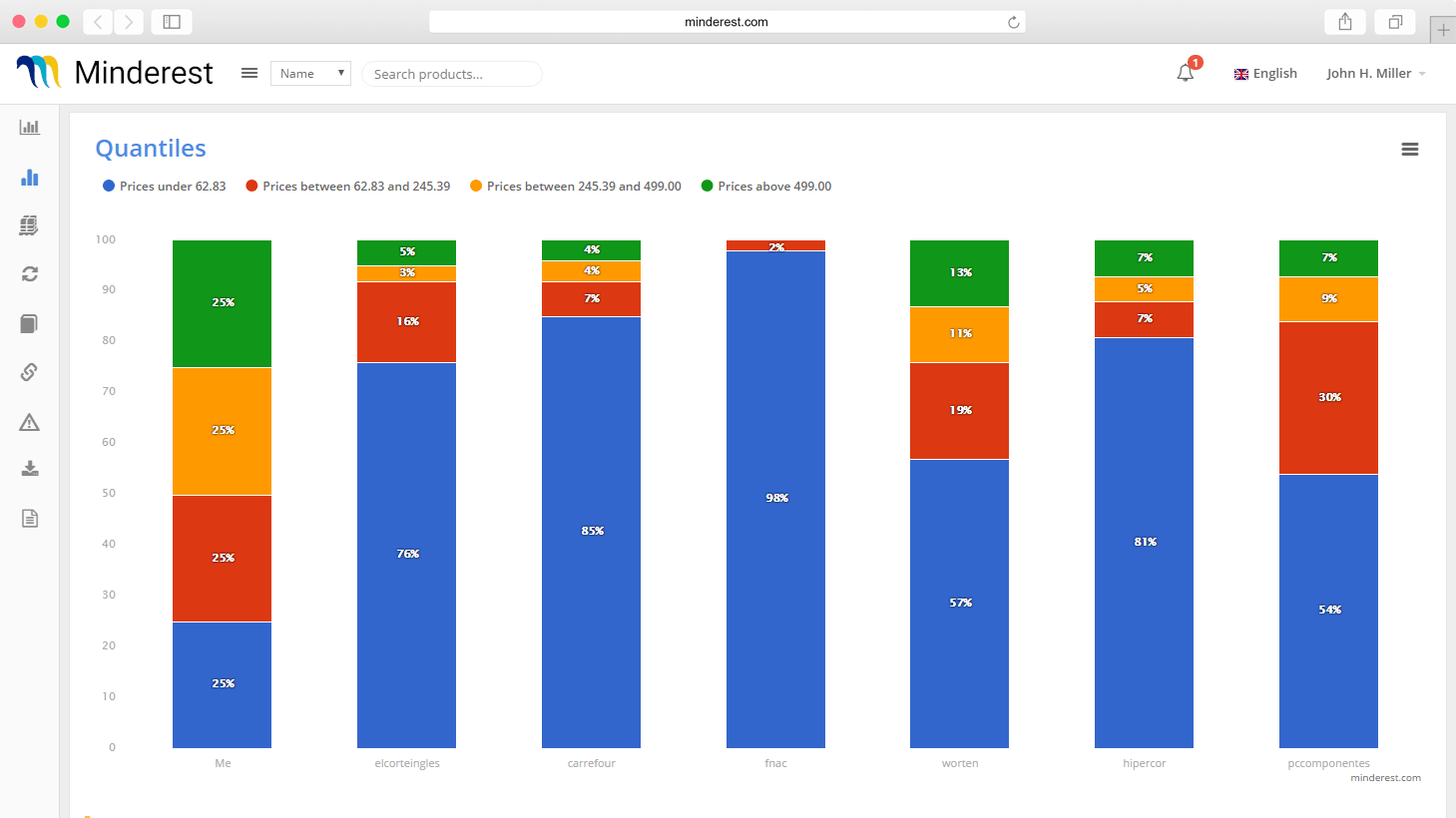
Task: Click the refresh sync sidebar icon
Action: pos(30,273)
